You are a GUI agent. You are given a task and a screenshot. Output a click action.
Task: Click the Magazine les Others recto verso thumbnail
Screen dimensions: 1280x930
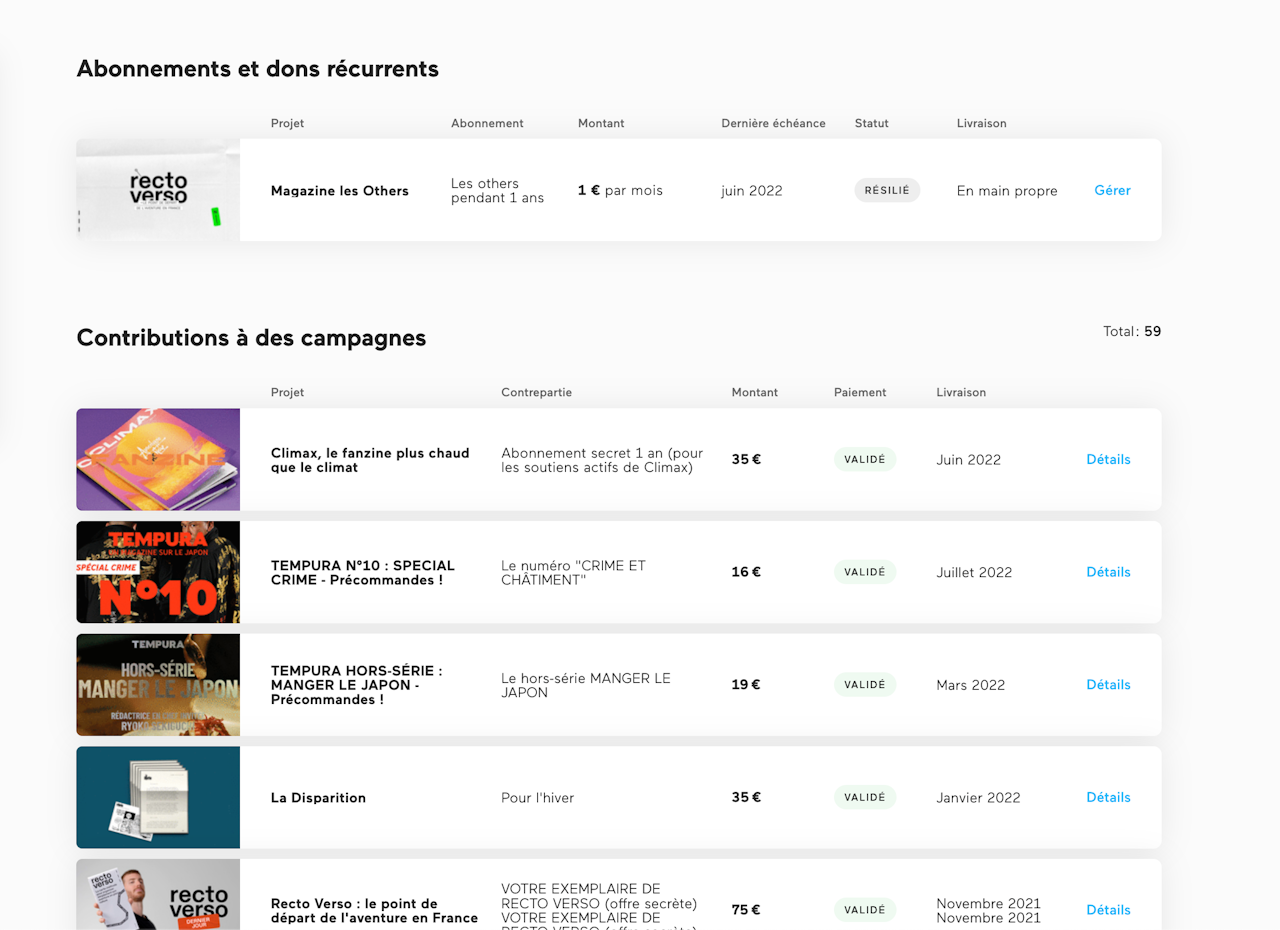158,190
